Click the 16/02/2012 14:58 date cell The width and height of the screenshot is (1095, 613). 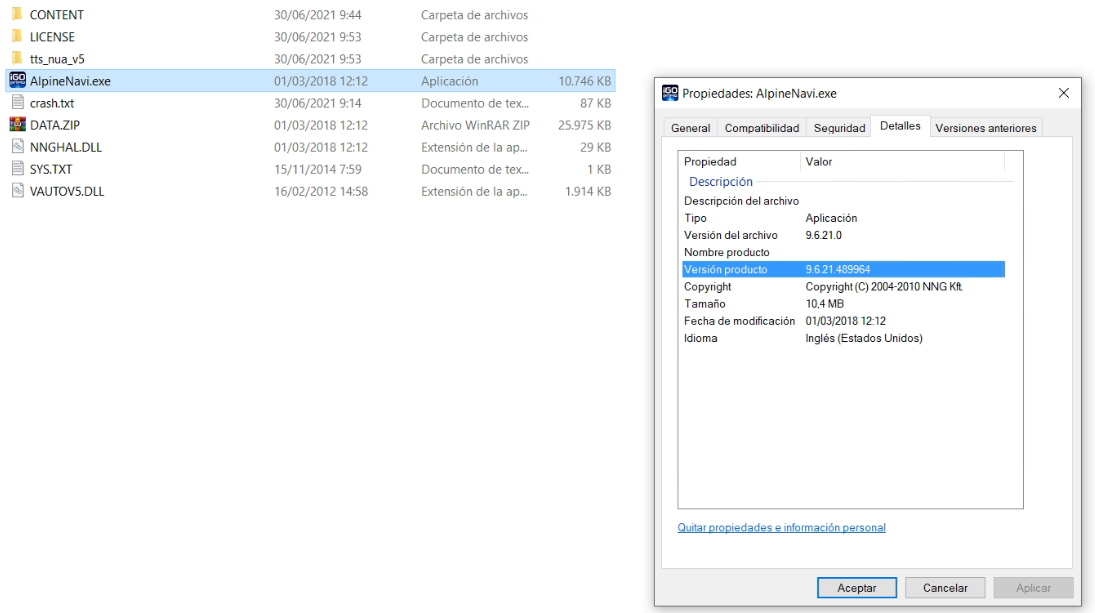[321, 191]
